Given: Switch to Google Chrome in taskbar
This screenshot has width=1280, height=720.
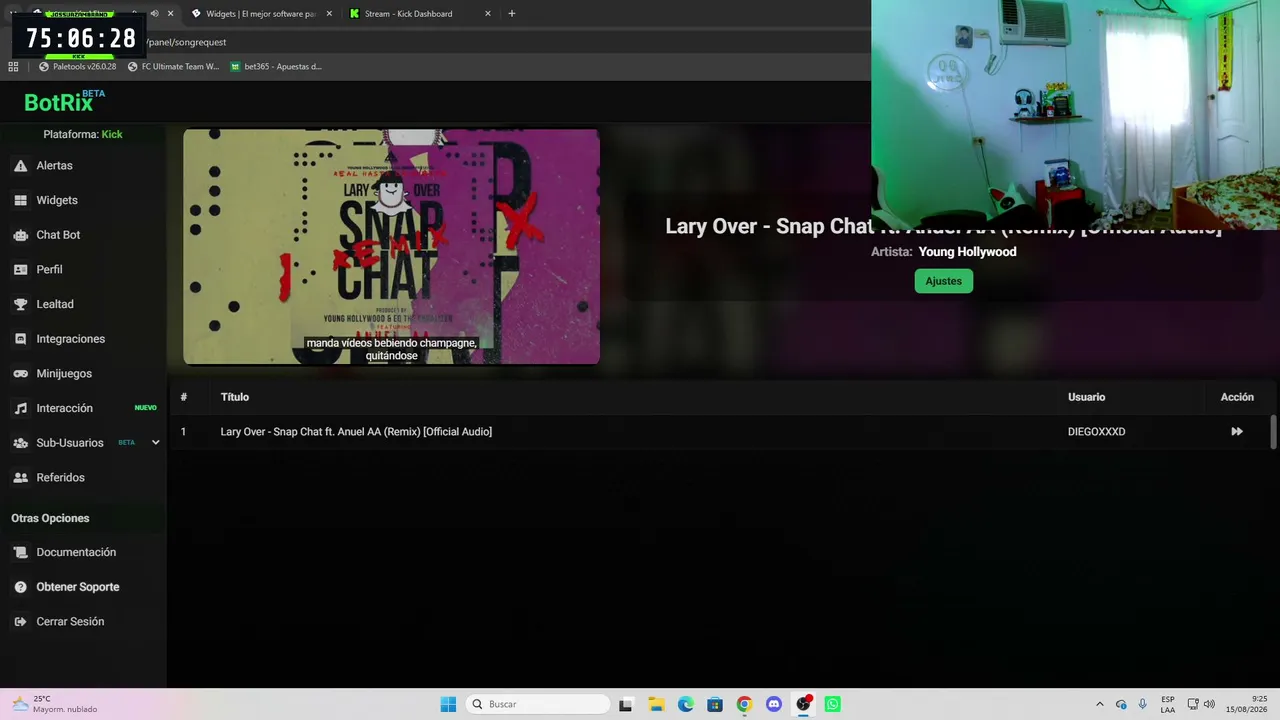Looking at the screenshot, I should (x=744, y=704).
